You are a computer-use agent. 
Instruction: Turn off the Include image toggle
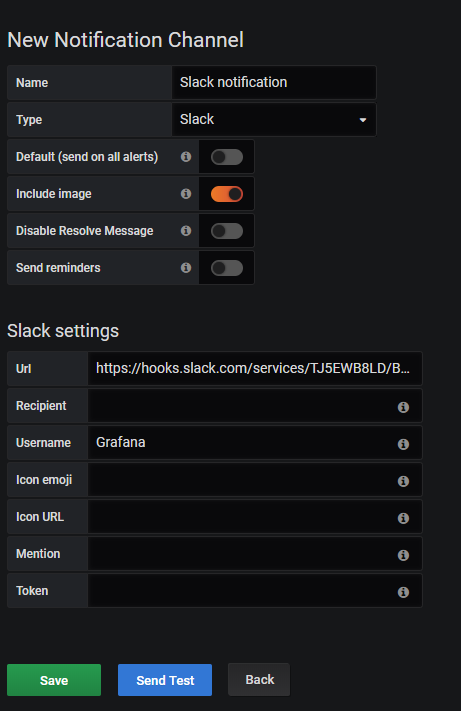[227, 194]
